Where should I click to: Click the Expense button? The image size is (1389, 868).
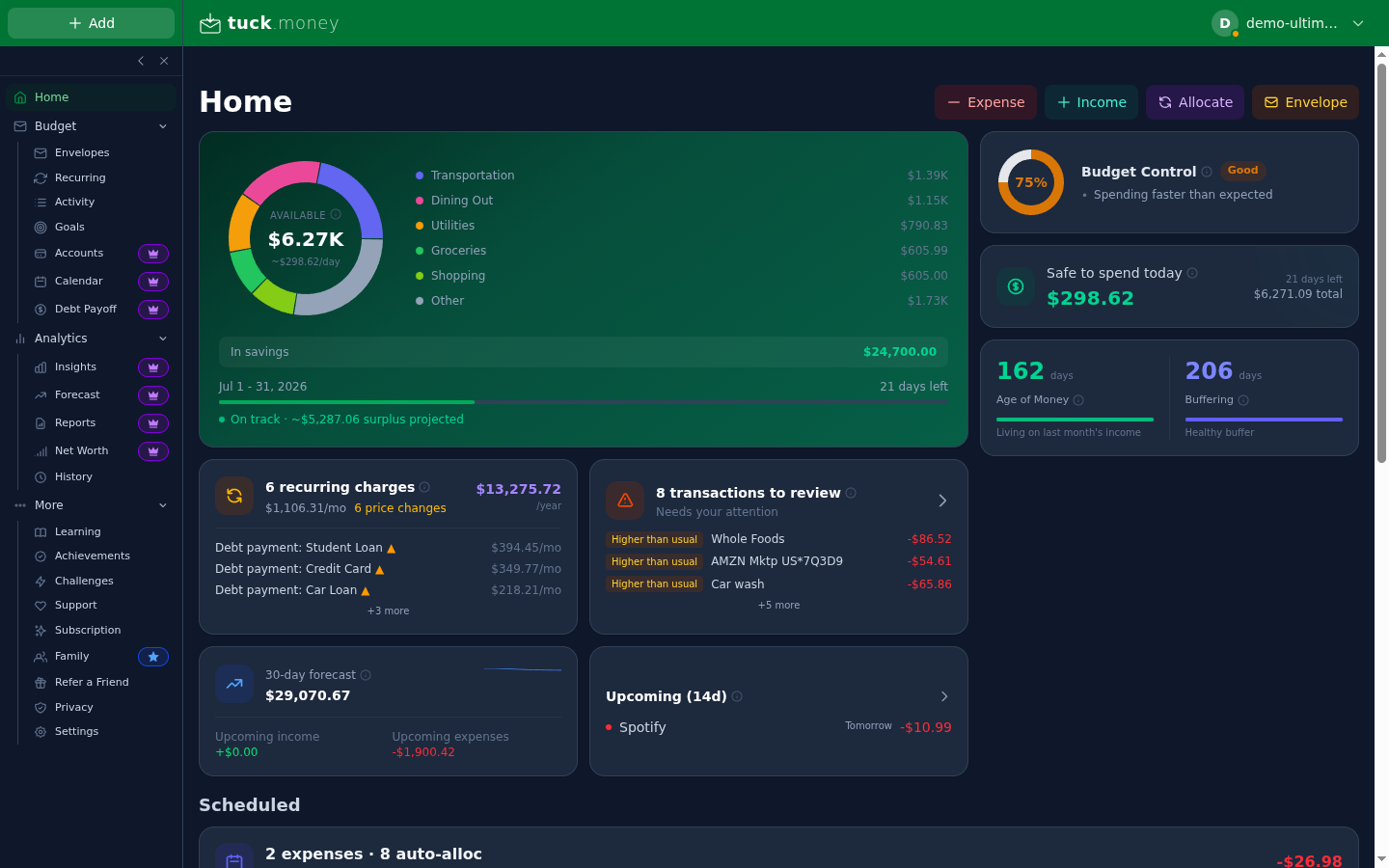986,102
